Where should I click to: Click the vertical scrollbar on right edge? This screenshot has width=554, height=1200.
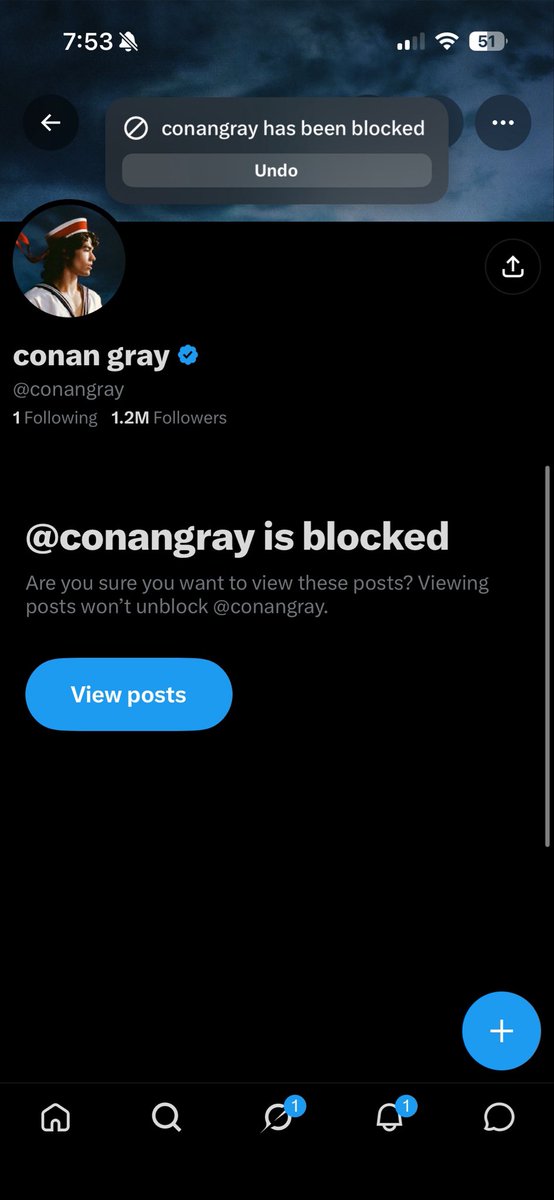[548, 655]
